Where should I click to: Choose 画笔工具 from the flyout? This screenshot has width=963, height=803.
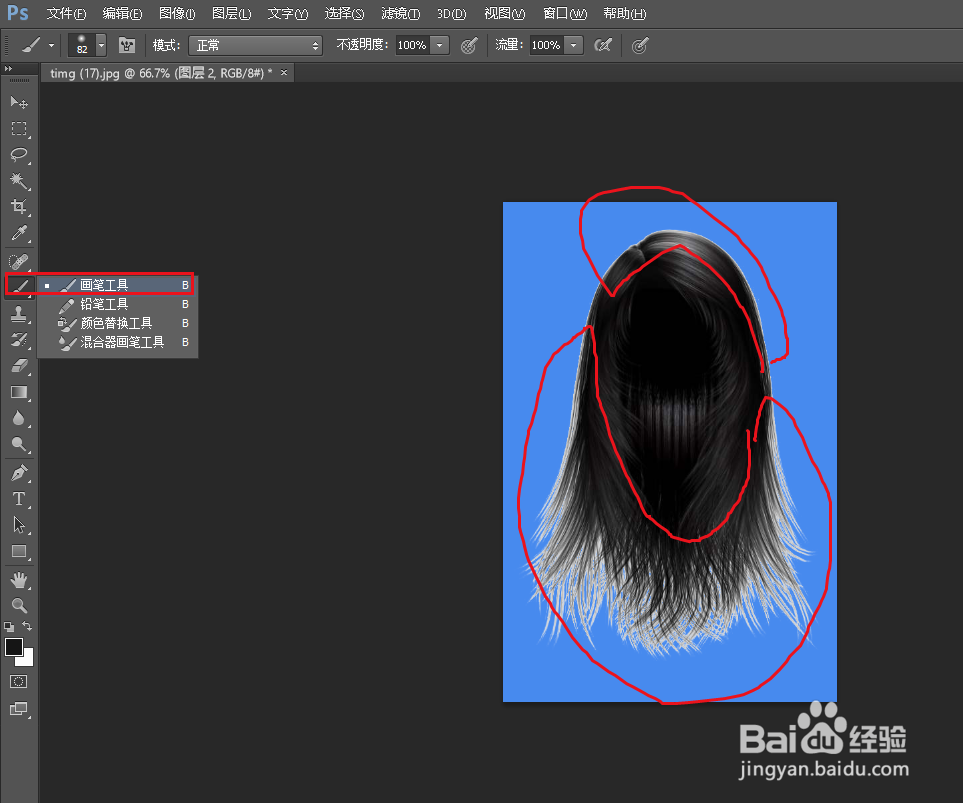click(x=117, y=285)
